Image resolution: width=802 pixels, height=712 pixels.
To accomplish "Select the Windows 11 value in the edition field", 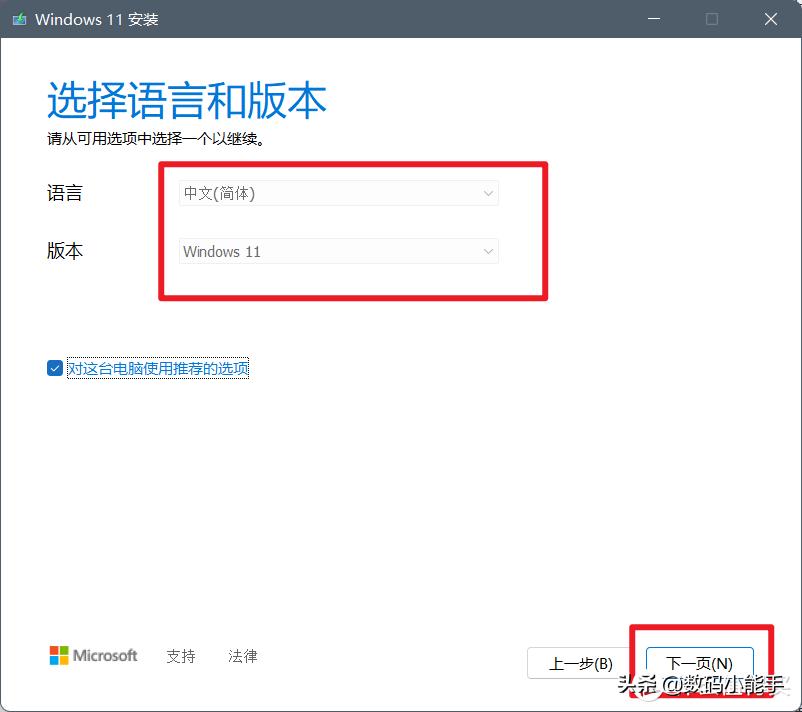I will (222, 251).
